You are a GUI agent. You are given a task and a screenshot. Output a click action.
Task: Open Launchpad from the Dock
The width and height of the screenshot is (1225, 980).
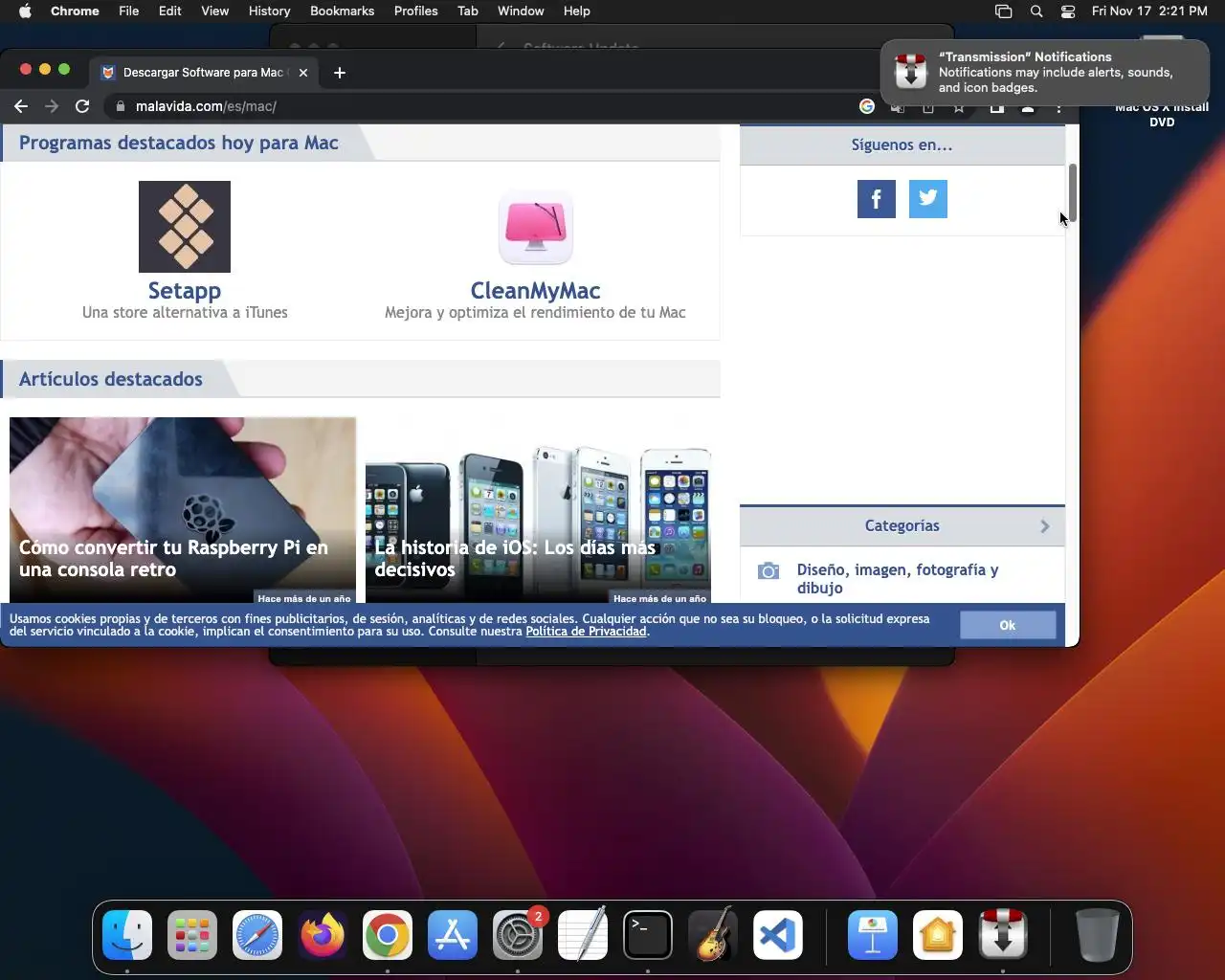(192, 935)
